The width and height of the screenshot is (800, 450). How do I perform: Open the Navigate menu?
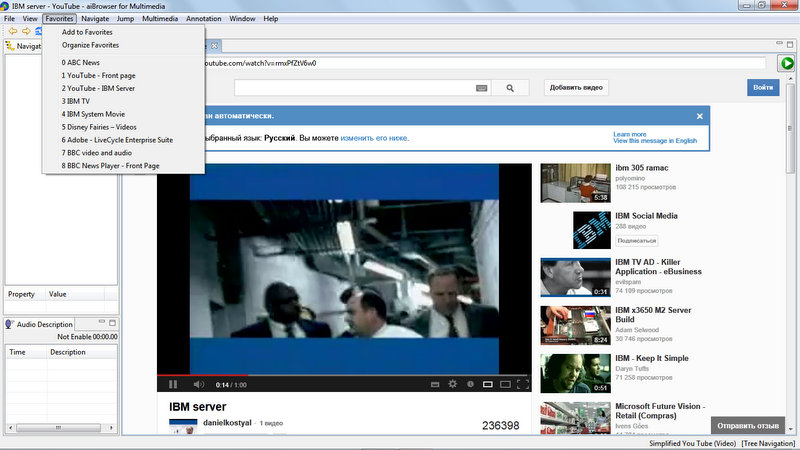[x=95, y=18]
